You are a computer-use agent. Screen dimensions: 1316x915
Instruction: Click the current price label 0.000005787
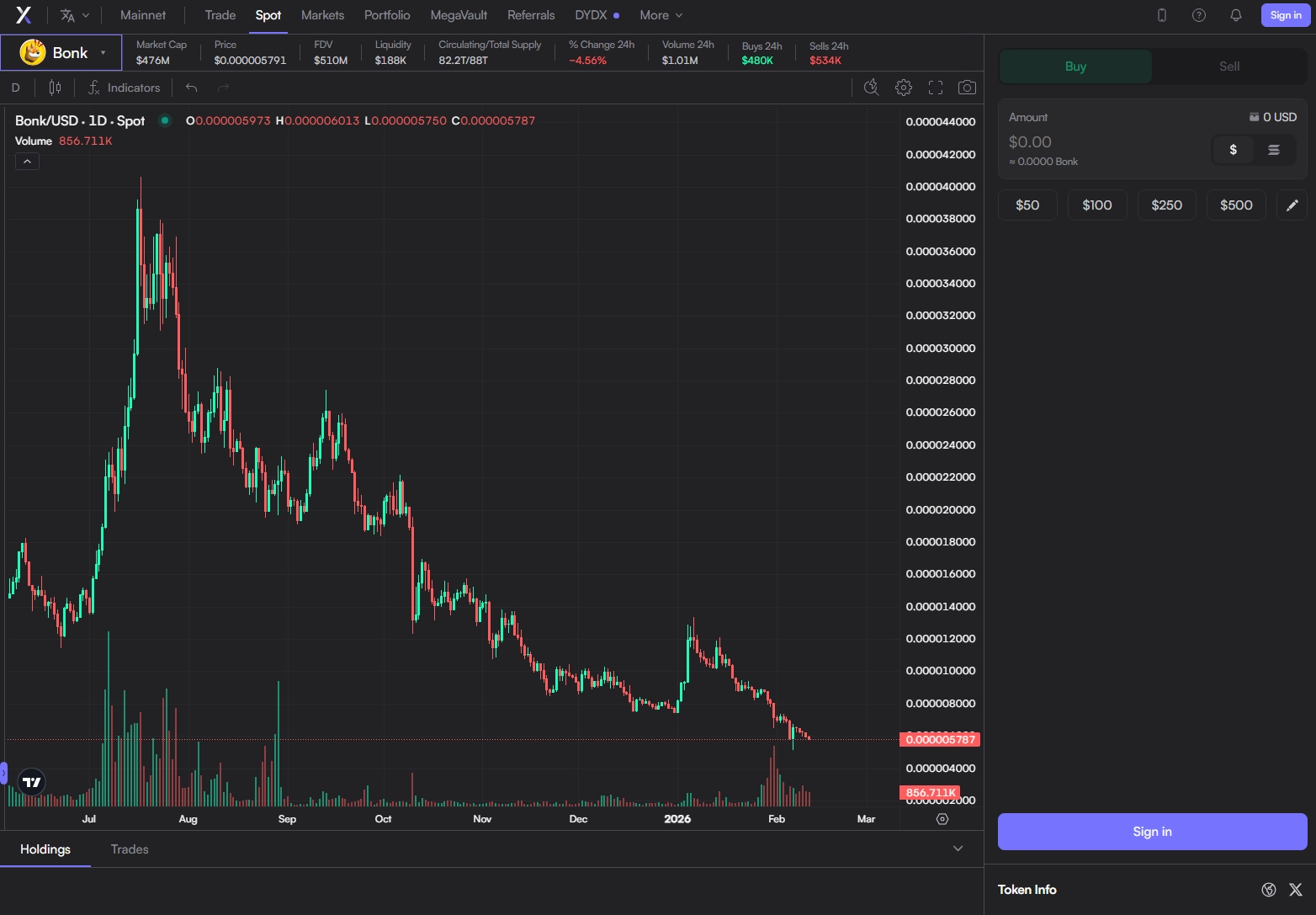click(940, 739)
